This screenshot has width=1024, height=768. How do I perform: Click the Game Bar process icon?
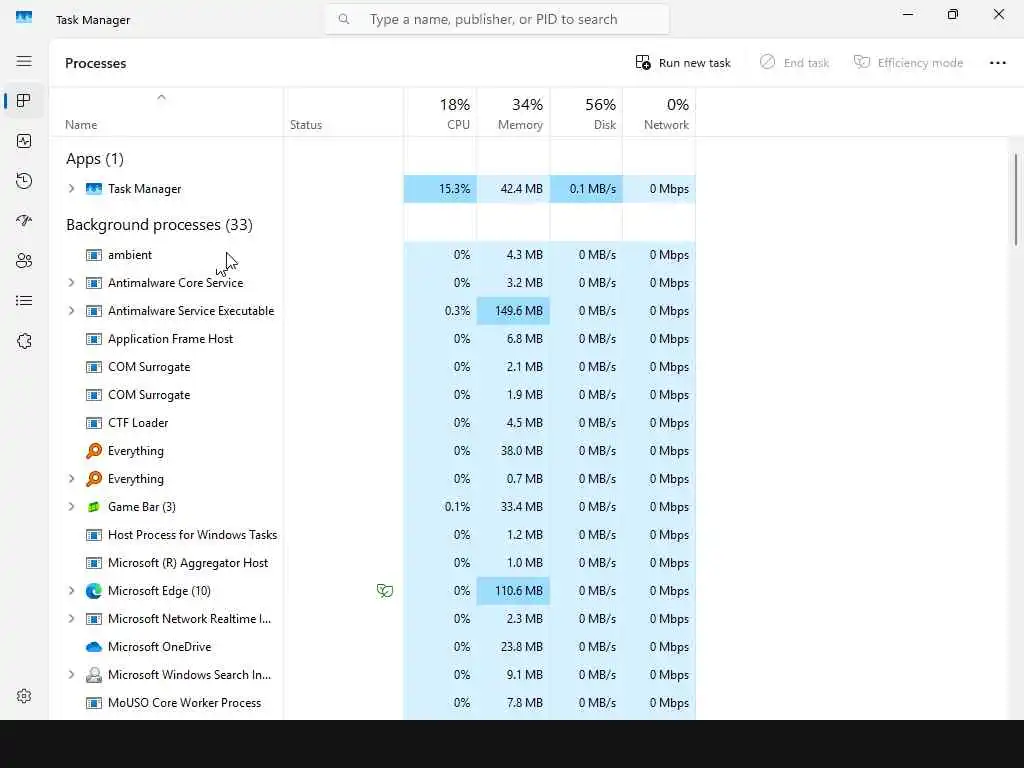point(94,507)
